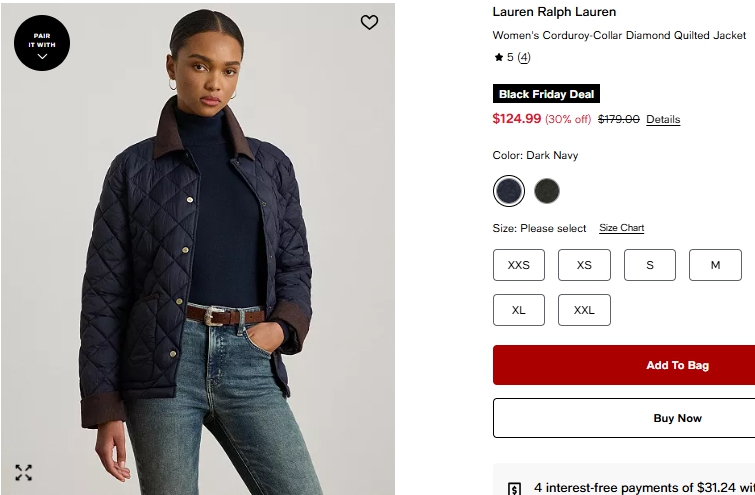The image size is (755, 495).
Task: Add jacket to favorites with heart icon
Action: (369, 22)
